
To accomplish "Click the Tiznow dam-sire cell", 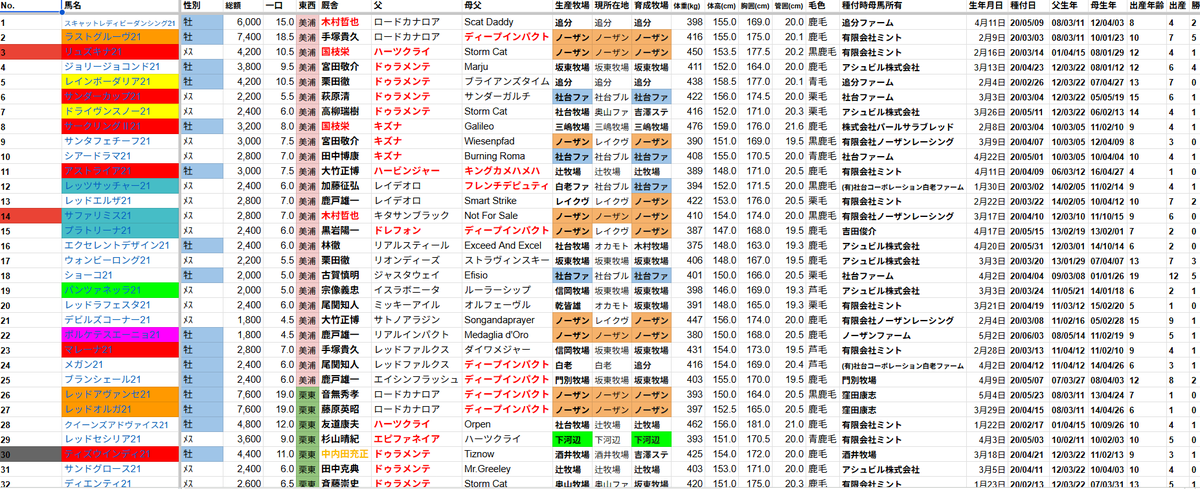I will tap(507, 454).
